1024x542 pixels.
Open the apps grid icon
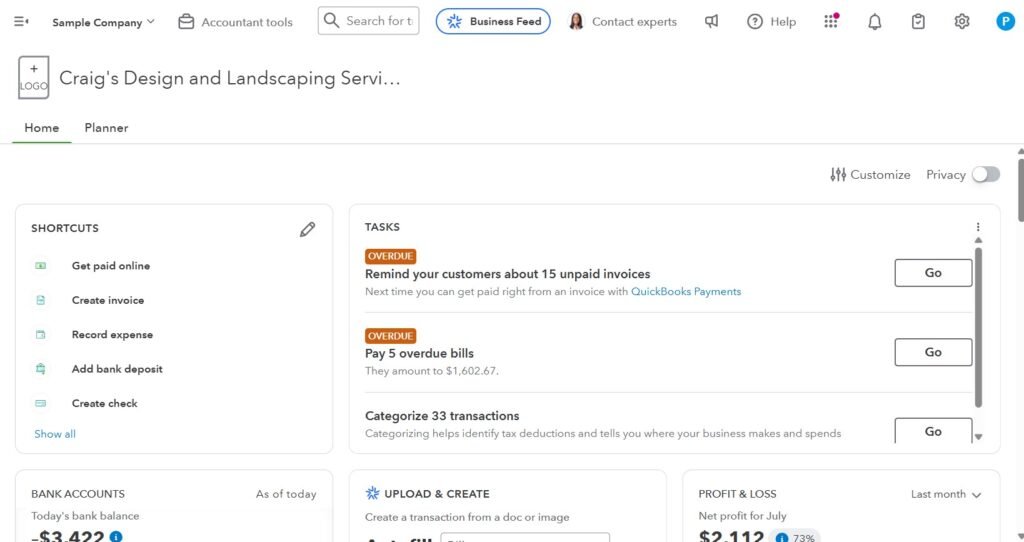(x=831, y=21)
